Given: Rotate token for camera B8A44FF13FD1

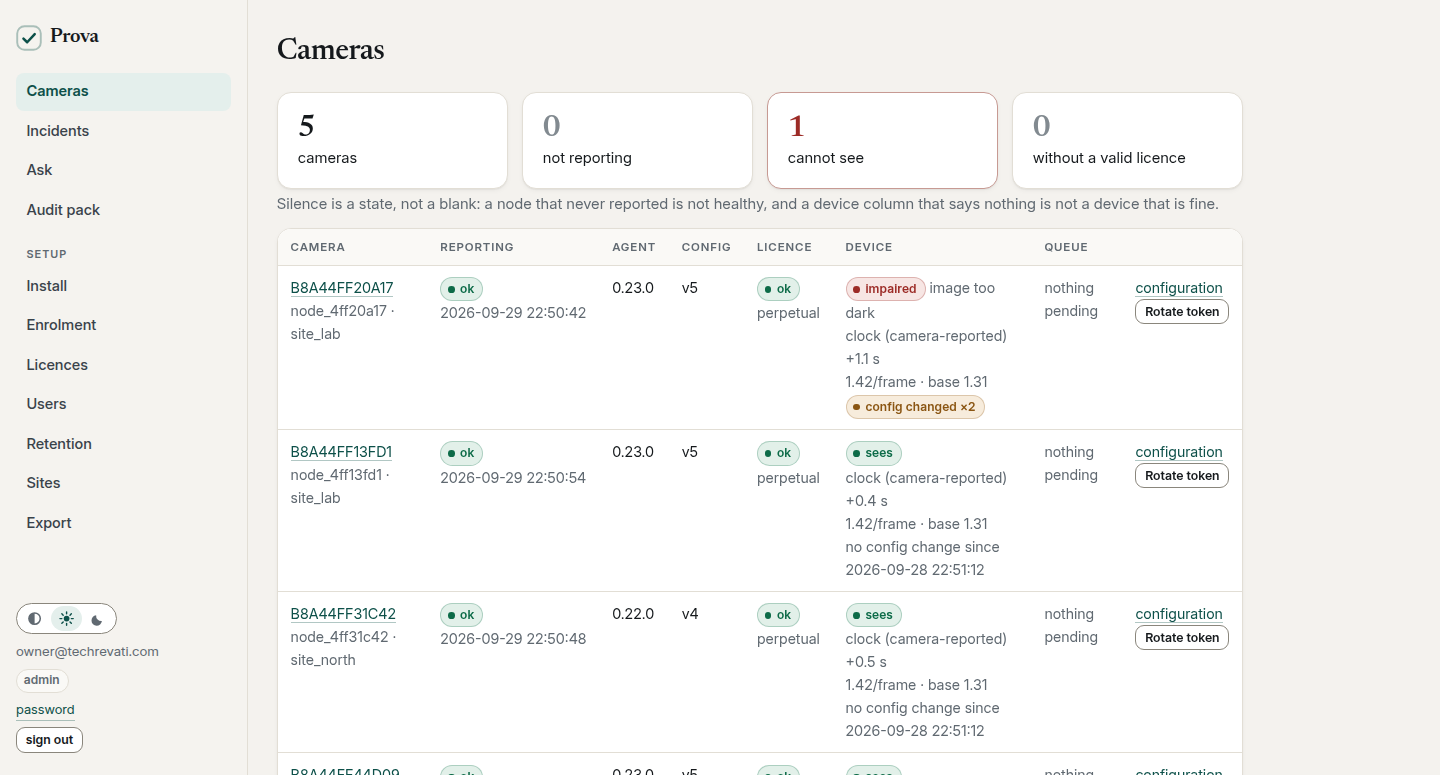Looking at the screenshot, I should coord(1182,476).
